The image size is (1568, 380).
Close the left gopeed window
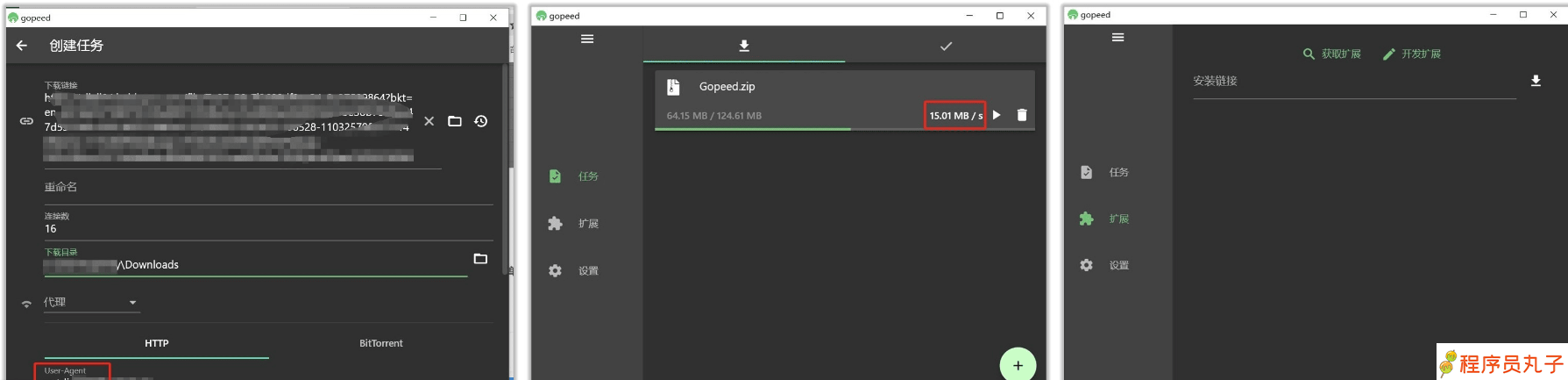point(493,18)
